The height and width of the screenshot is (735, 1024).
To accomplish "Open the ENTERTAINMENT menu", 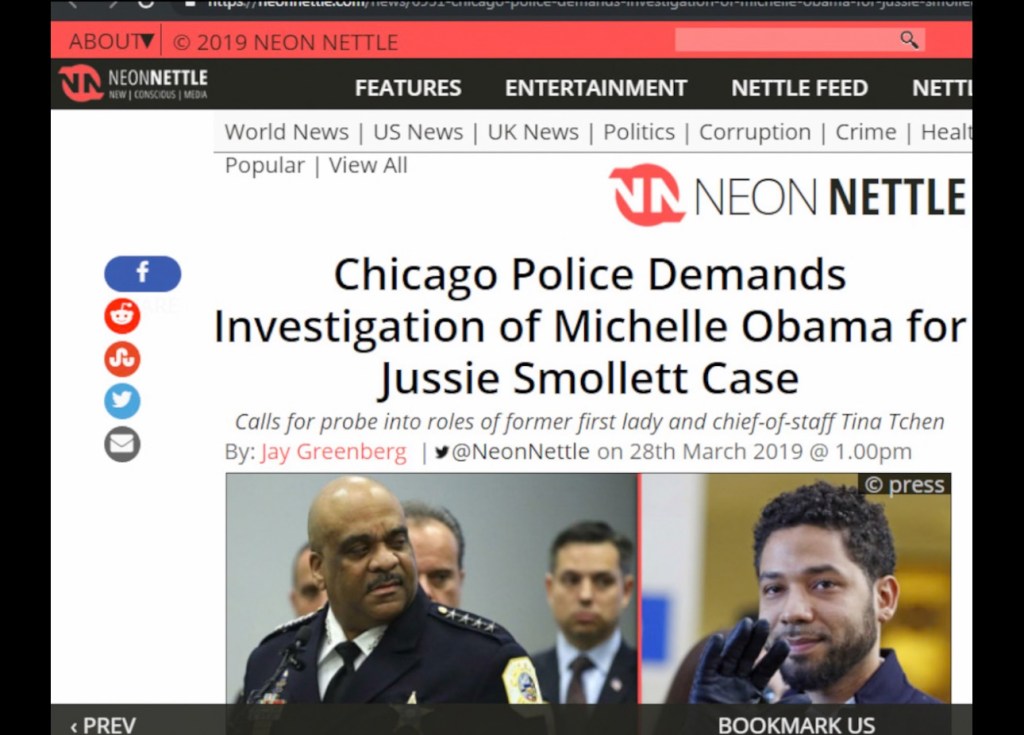I will click(x=596, y=88).
